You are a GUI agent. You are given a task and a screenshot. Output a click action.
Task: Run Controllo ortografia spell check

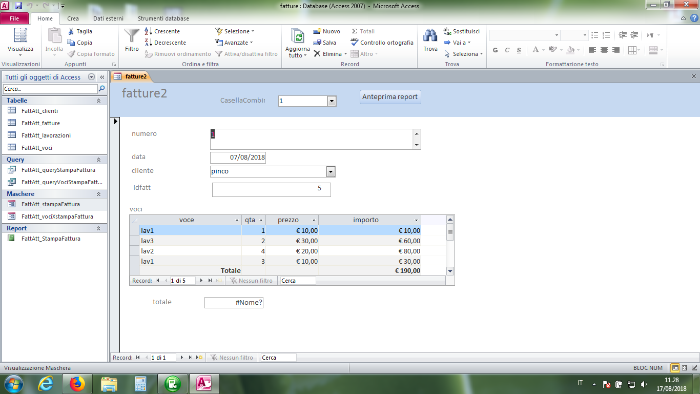382,42
